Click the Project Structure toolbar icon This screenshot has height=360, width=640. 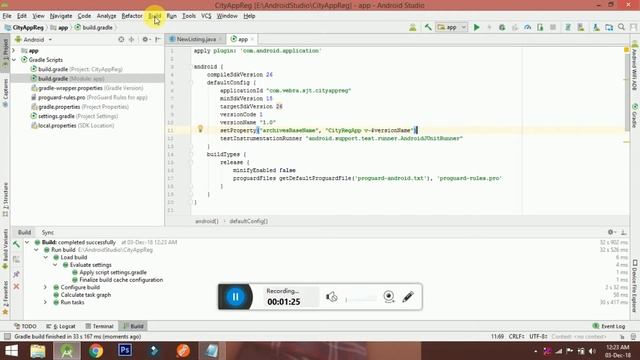pos(609,27)
